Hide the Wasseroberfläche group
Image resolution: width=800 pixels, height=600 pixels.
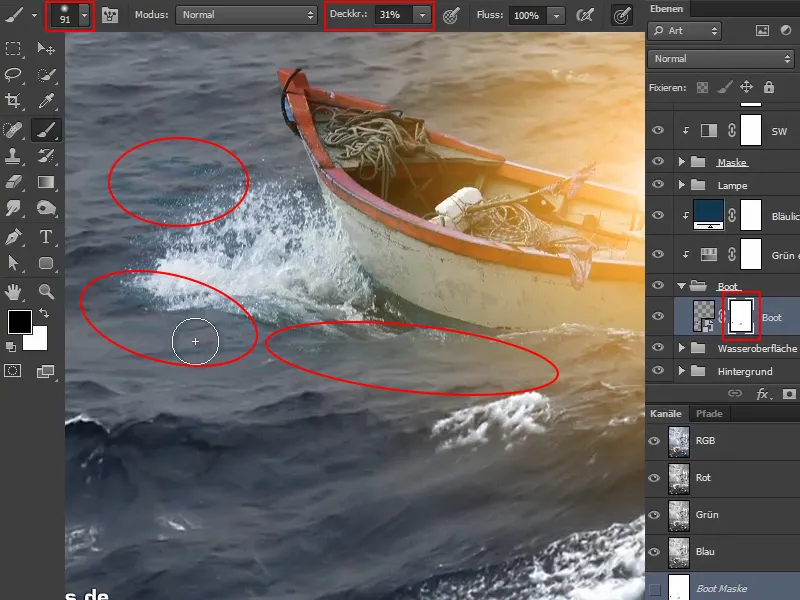pos(658,347)
